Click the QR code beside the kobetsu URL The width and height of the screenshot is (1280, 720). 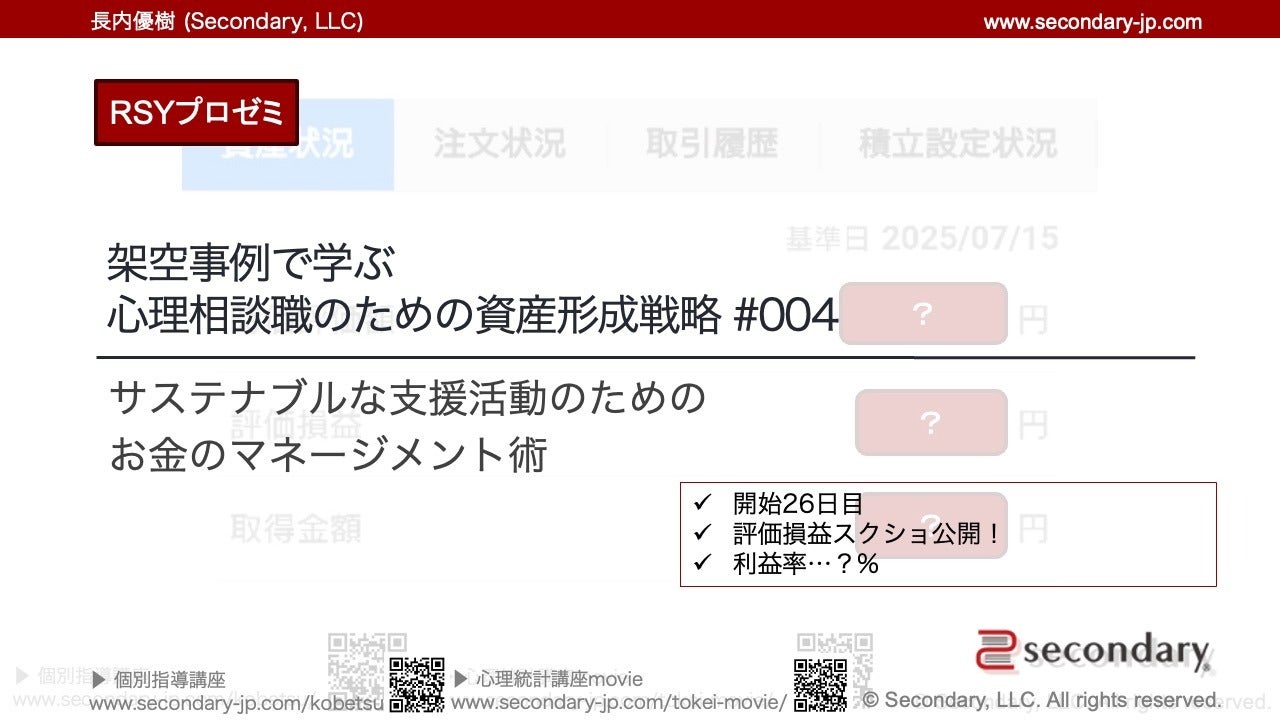(x=417, y=683)
